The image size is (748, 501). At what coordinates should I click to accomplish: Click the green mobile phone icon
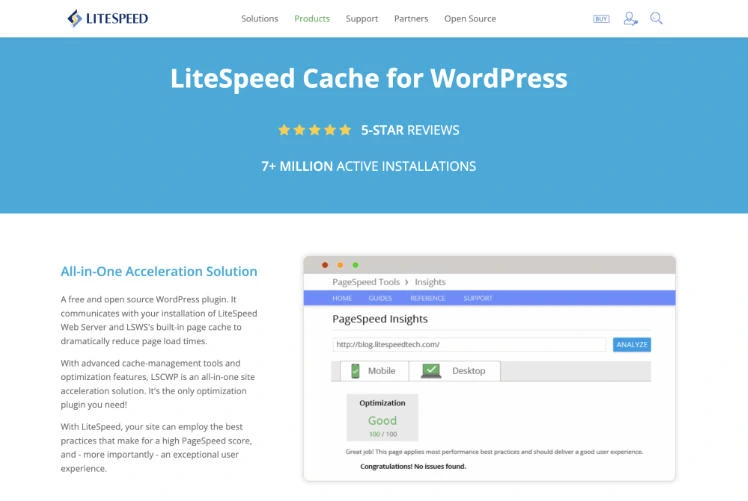355,371
